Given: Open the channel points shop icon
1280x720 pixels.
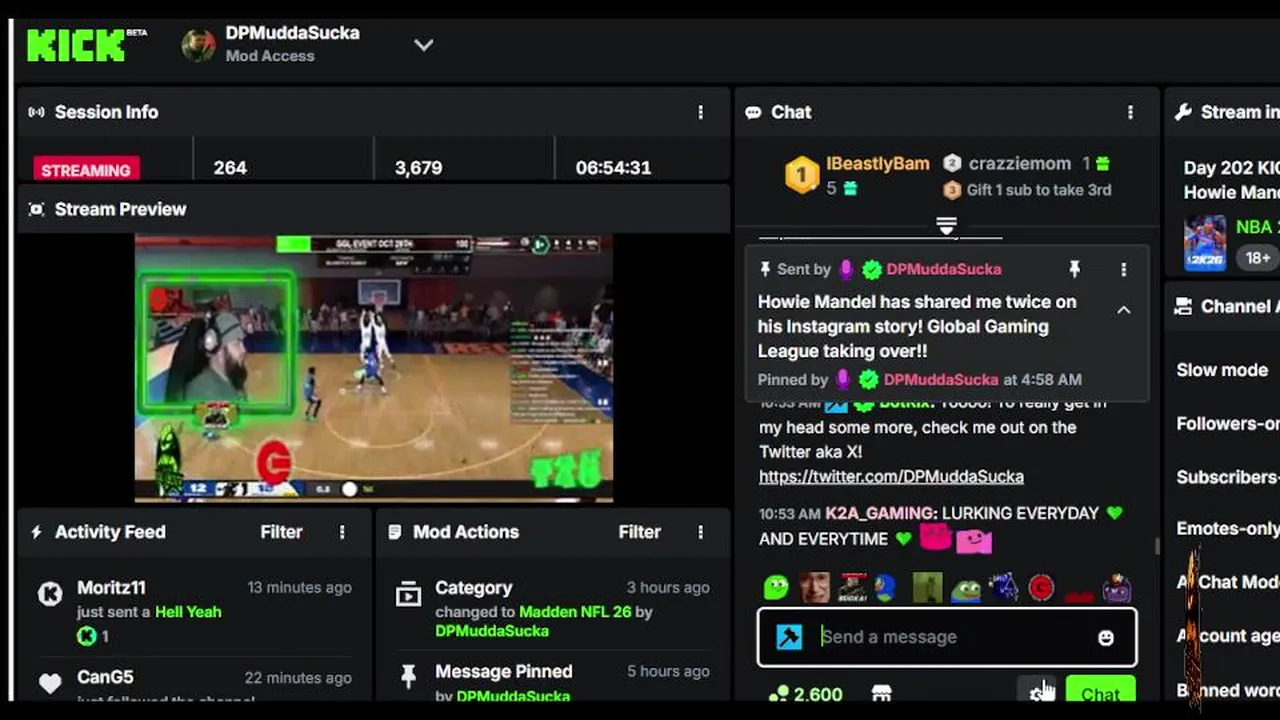Looking at the screenshot, I should coord(881,693).
